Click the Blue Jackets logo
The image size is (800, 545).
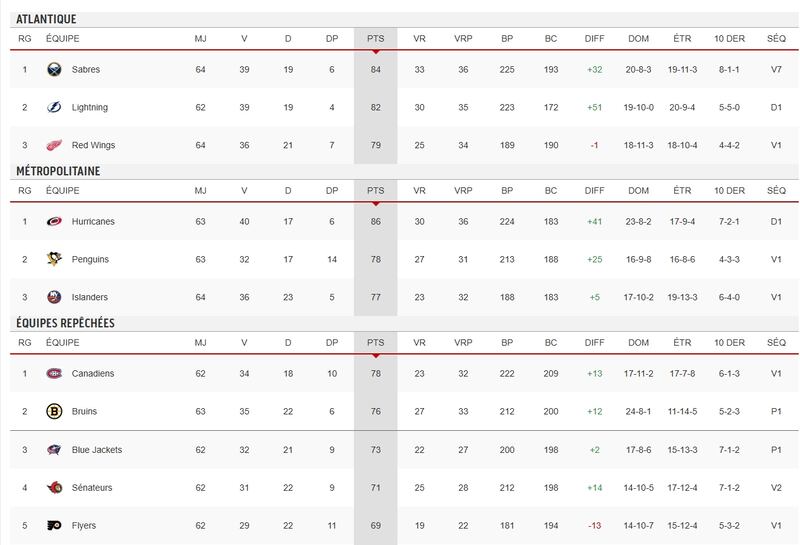(x=54, y=450)
